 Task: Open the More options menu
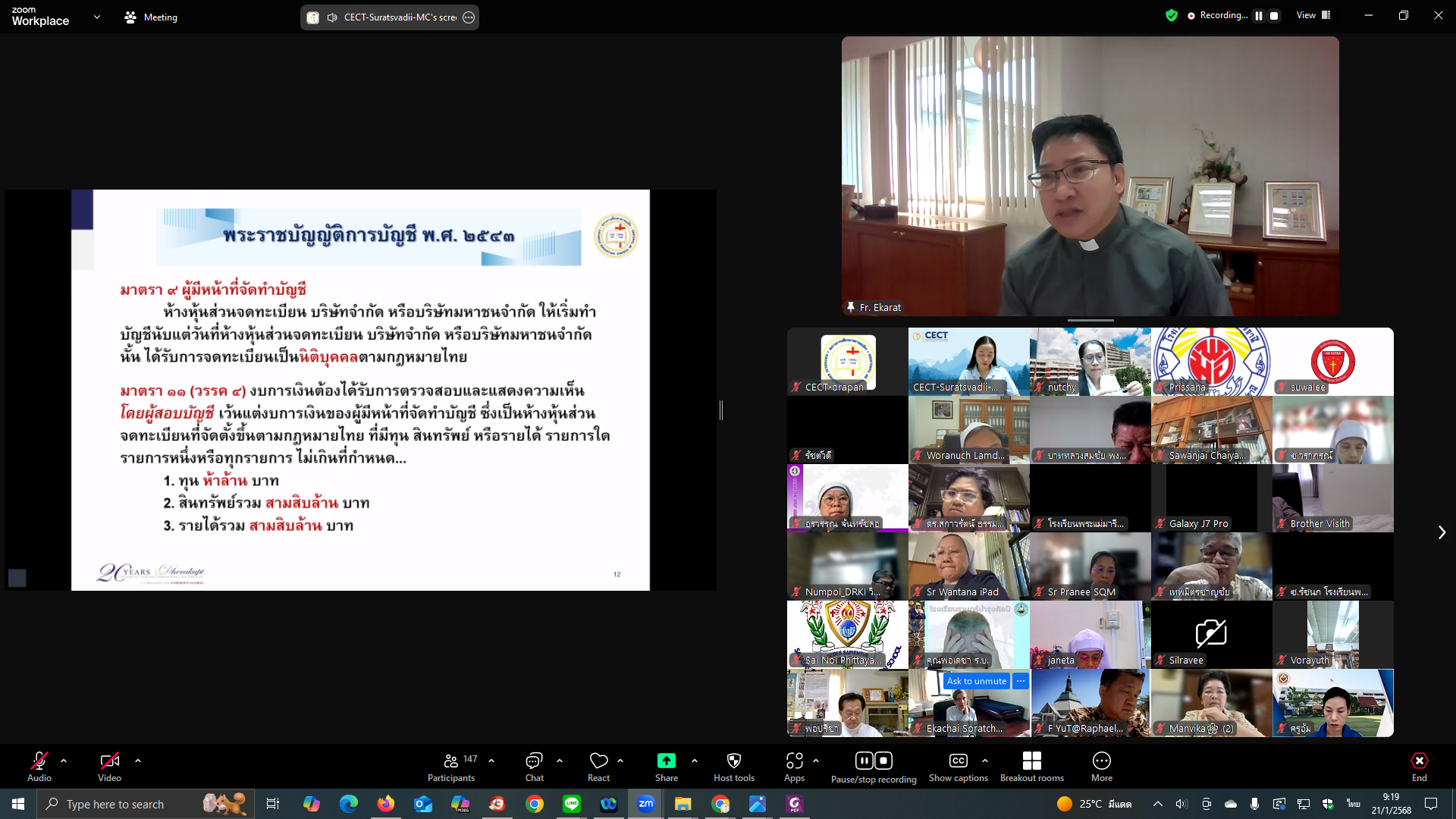(x=1102, y=767)
